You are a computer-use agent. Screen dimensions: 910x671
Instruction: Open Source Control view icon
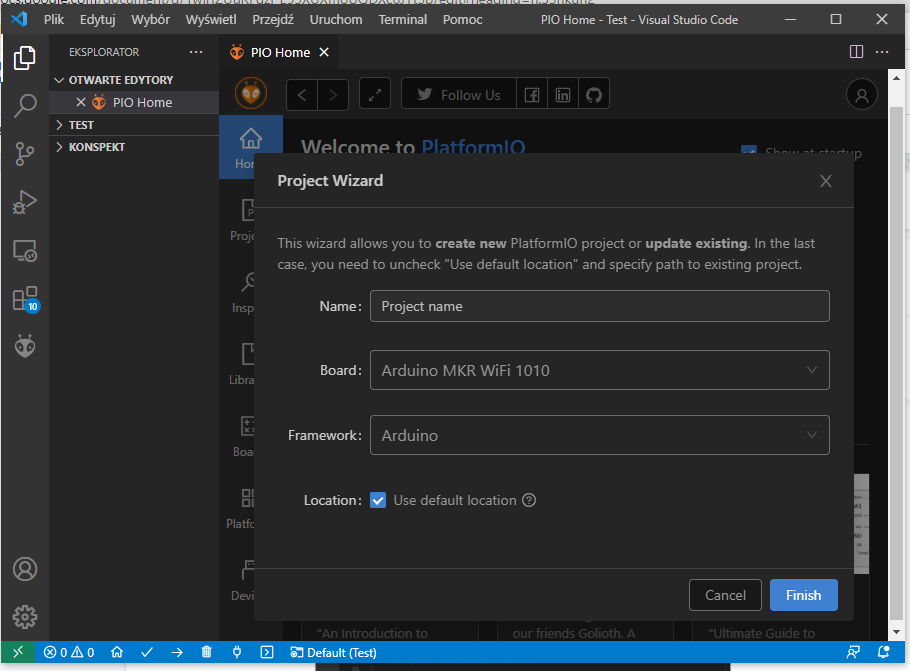click(24, 154)
